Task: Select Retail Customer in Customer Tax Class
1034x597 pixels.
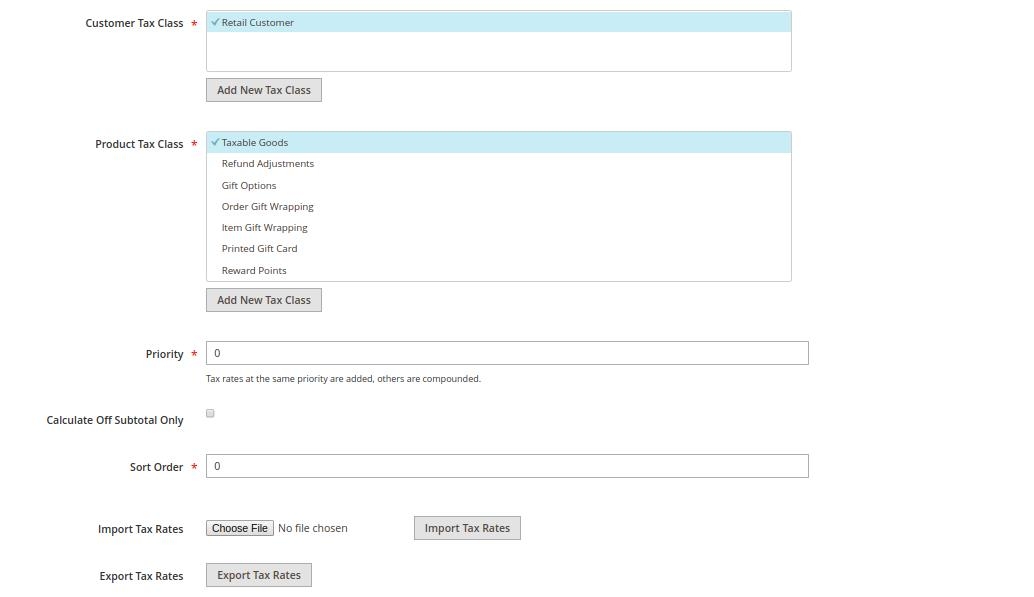Action: pos(499,22)
